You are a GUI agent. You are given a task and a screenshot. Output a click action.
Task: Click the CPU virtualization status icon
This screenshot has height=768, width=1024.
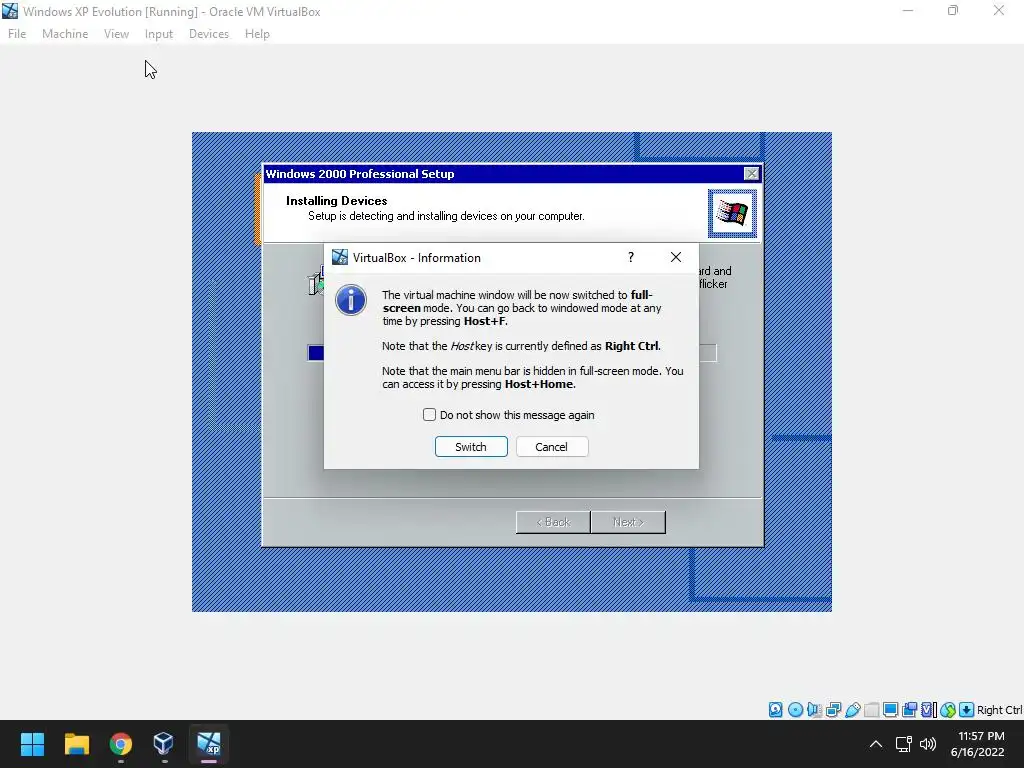pos(928,710)
